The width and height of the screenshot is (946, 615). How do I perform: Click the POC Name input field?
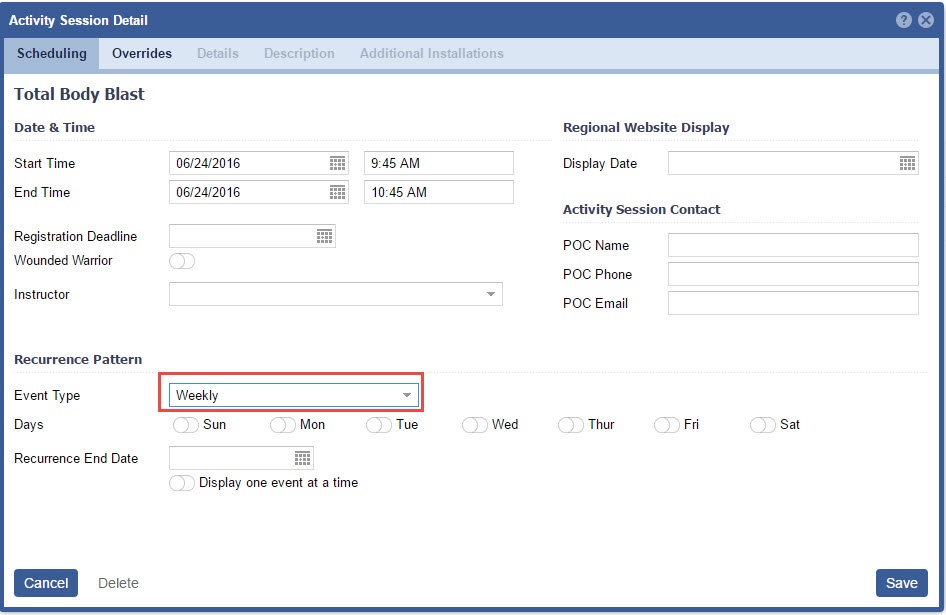[x=792, y=245]
